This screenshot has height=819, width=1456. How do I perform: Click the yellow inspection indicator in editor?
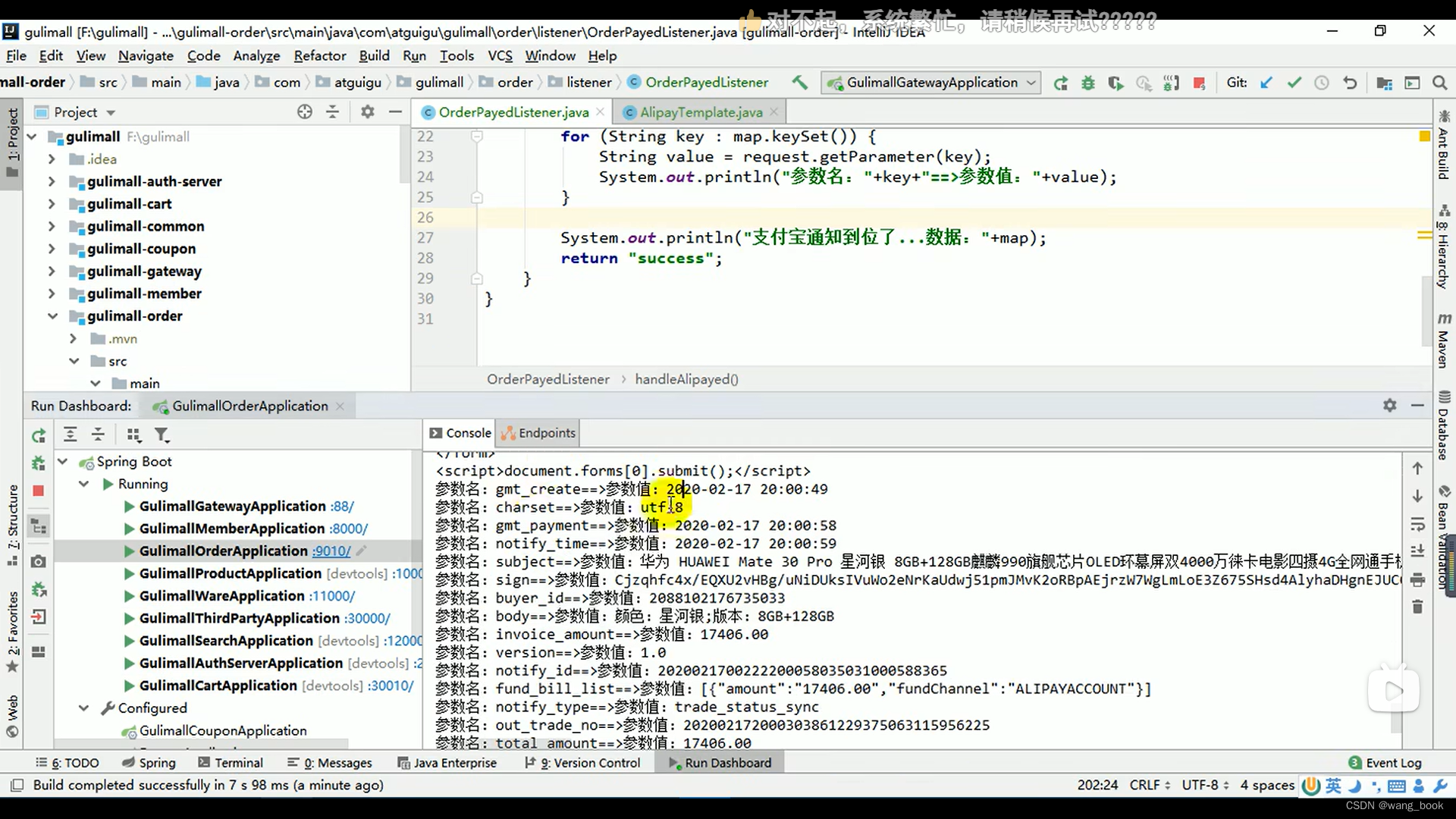click(1425, 136)
